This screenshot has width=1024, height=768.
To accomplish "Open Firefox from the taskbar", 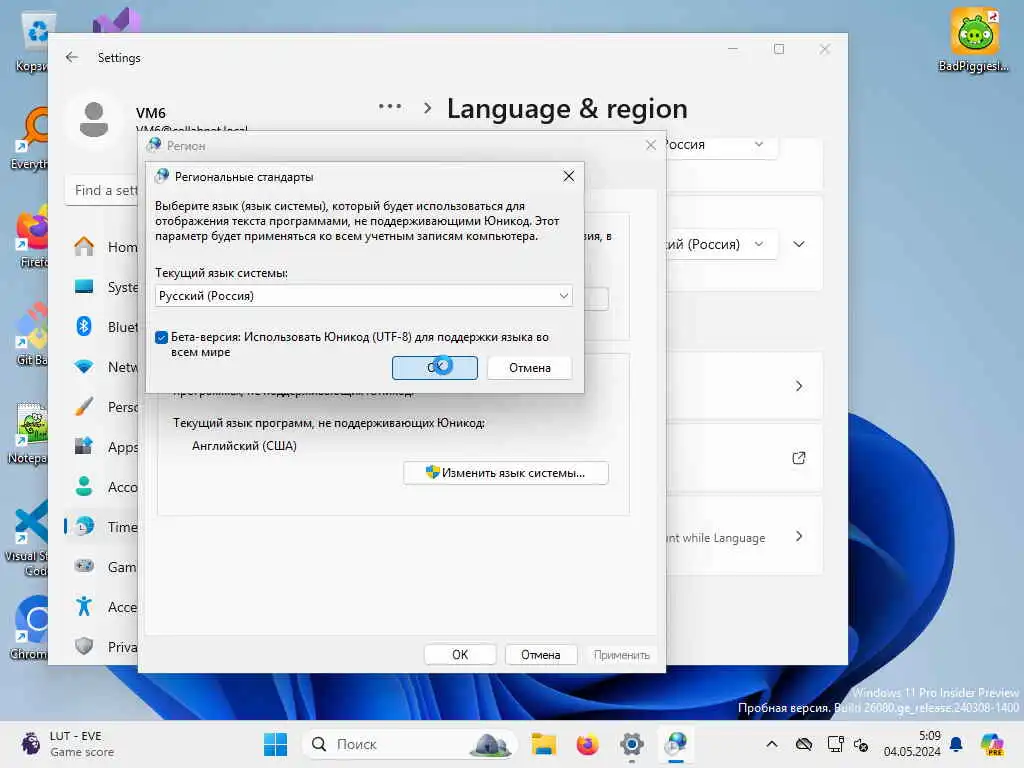I will click(x=587, y=744).
